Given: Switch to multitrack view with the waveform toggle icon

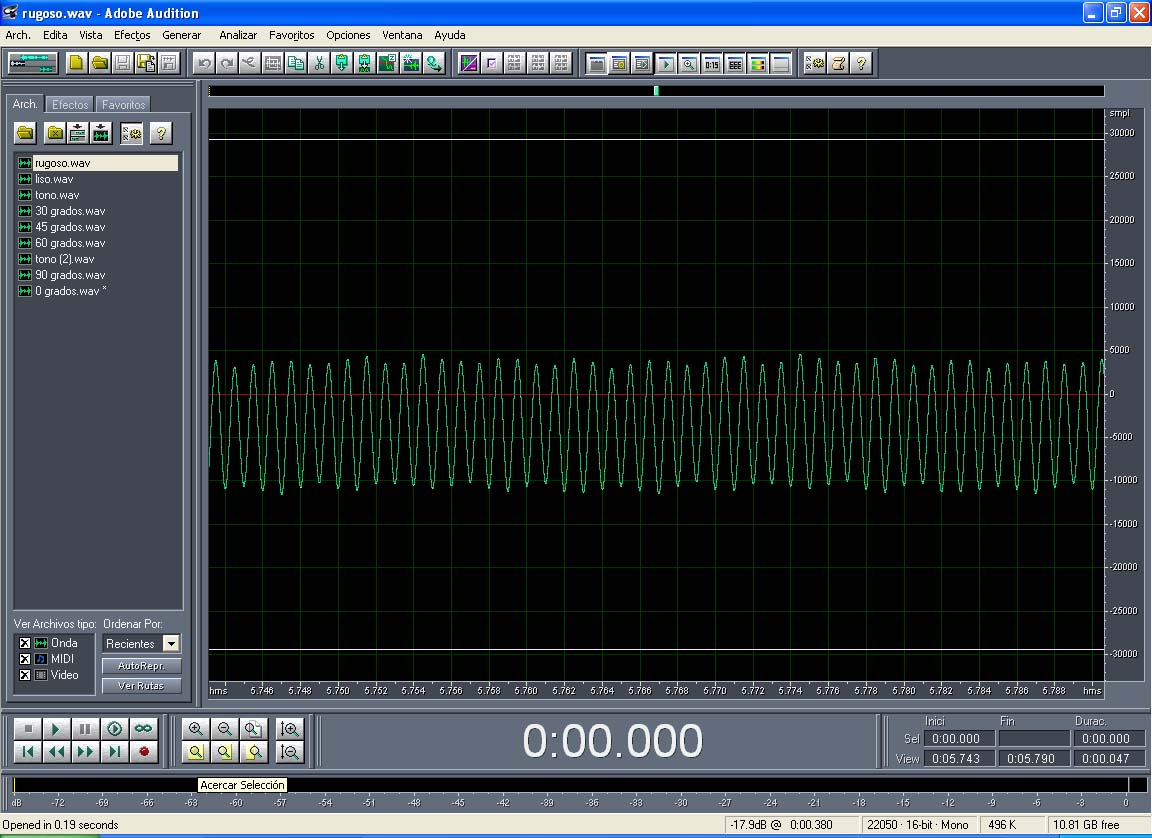Looking at the screenshot, I should coord(32,63).
